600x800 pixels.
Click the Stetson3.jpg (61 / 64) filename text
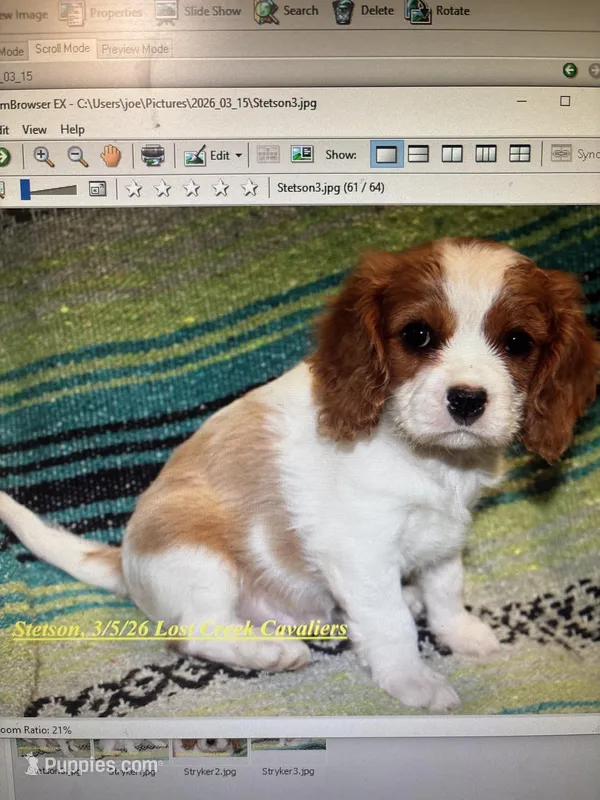click(x=331, y=188)
